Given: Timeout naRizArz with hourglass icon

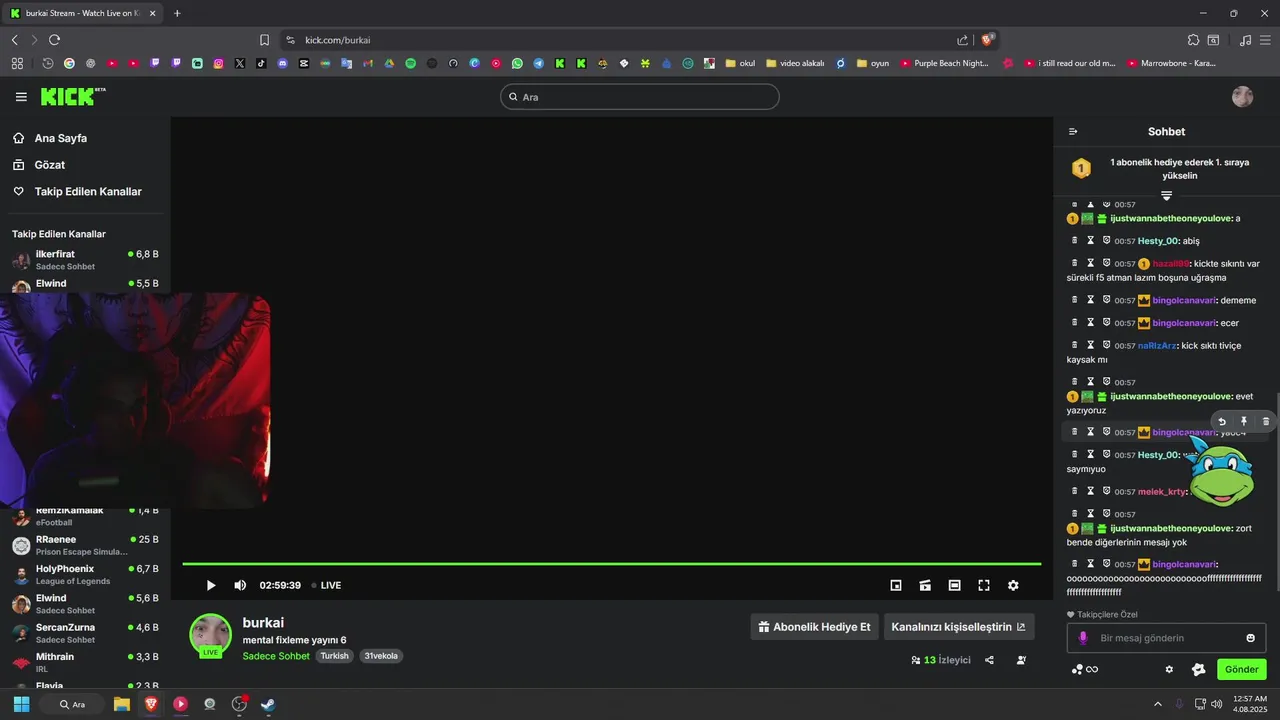Looking at the screenshot, I should click(x=1091, y=345).
